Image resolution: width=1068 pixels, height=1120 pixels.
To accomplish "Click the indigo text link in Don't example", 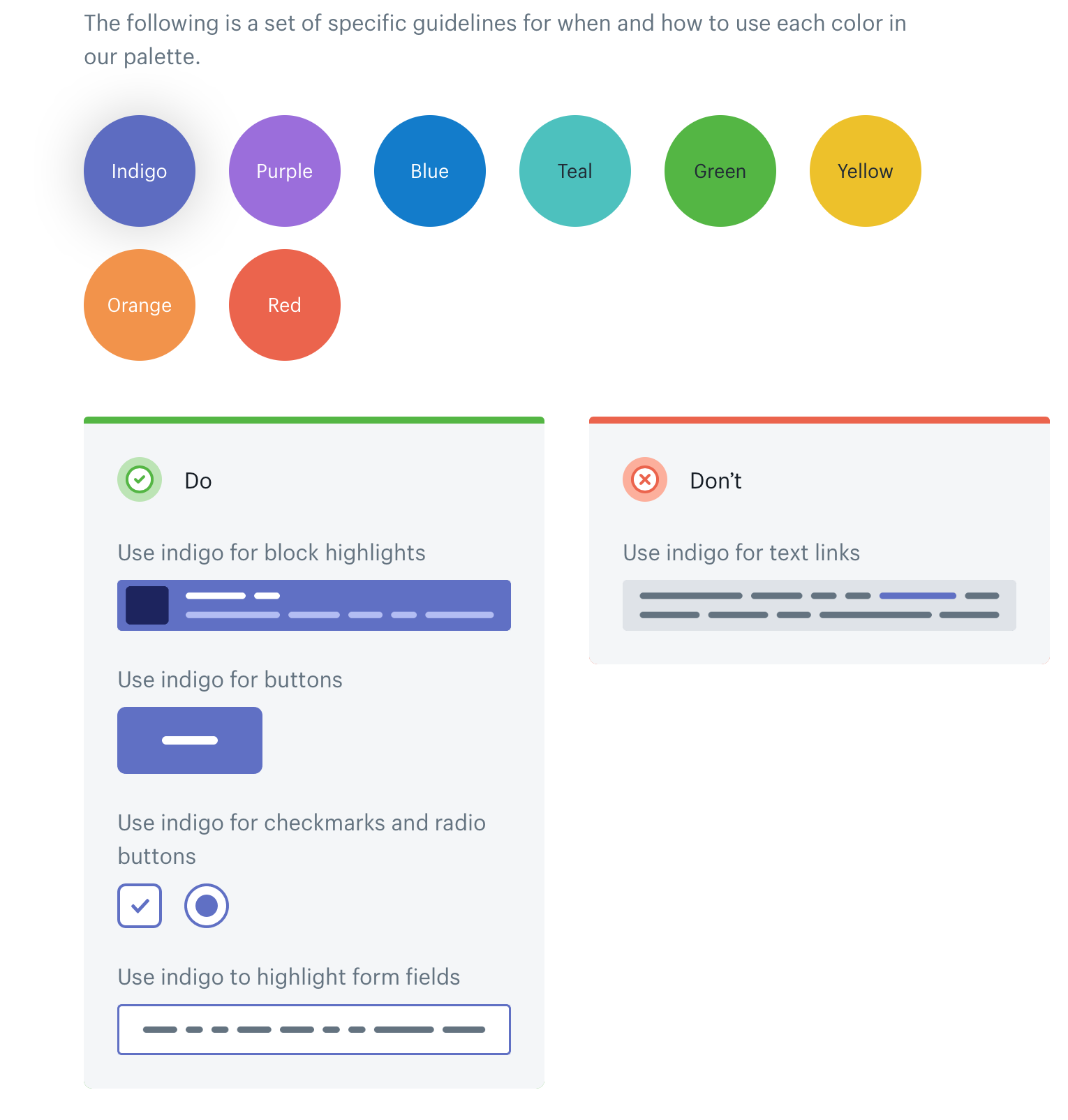I will click(917, 595).
